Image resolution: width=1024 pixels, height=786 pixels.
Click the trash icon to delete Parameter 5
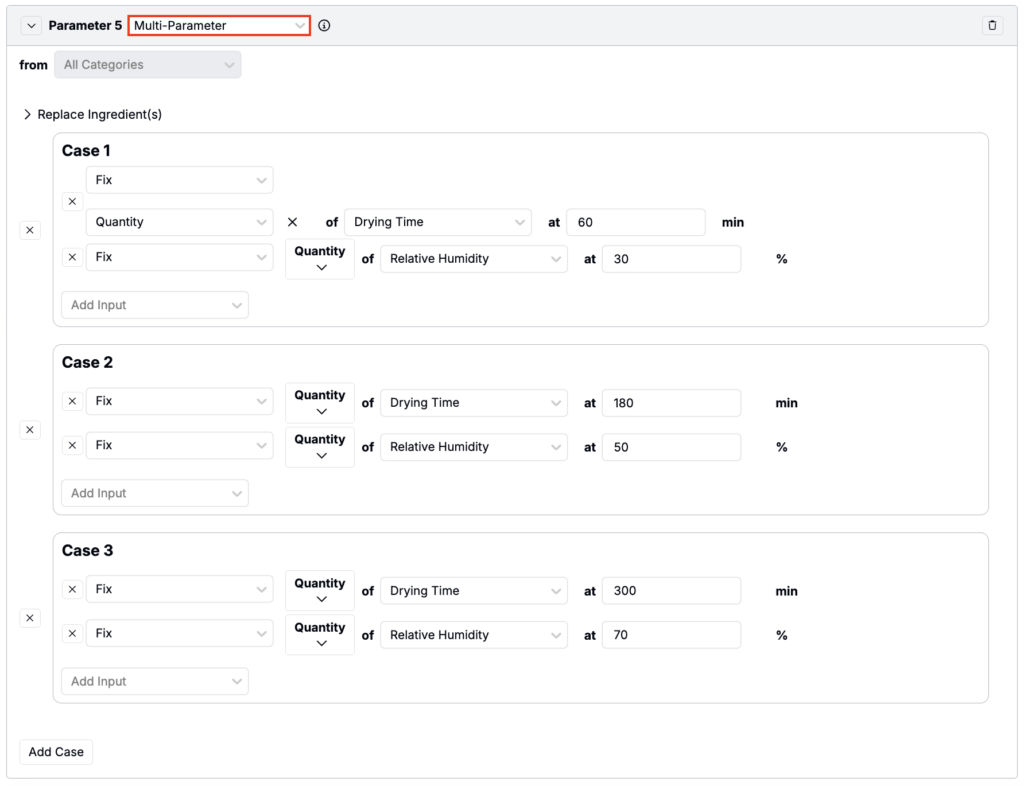[992, 25]
